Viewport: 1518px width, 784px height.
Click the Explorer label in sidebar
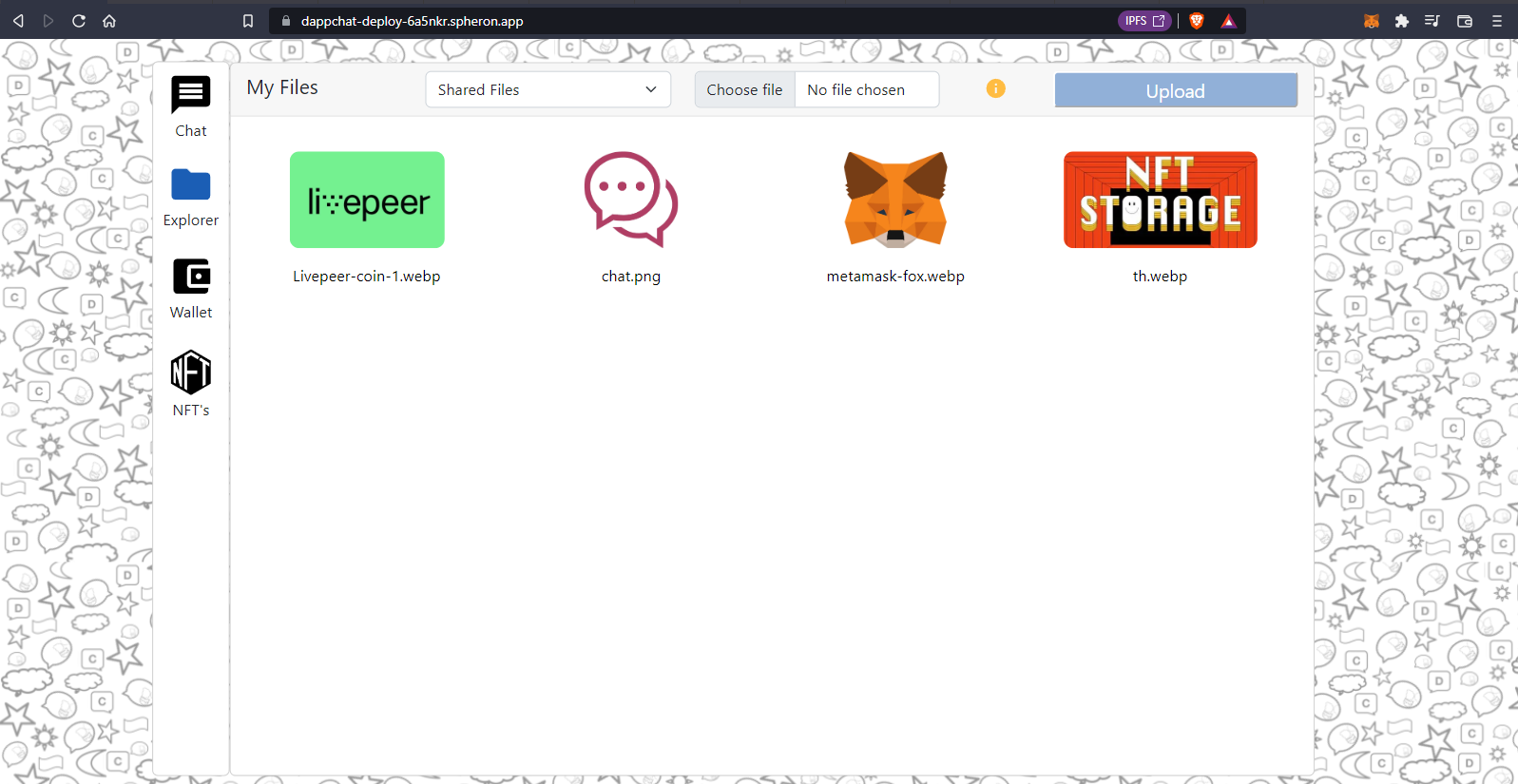tap(191, 220)
